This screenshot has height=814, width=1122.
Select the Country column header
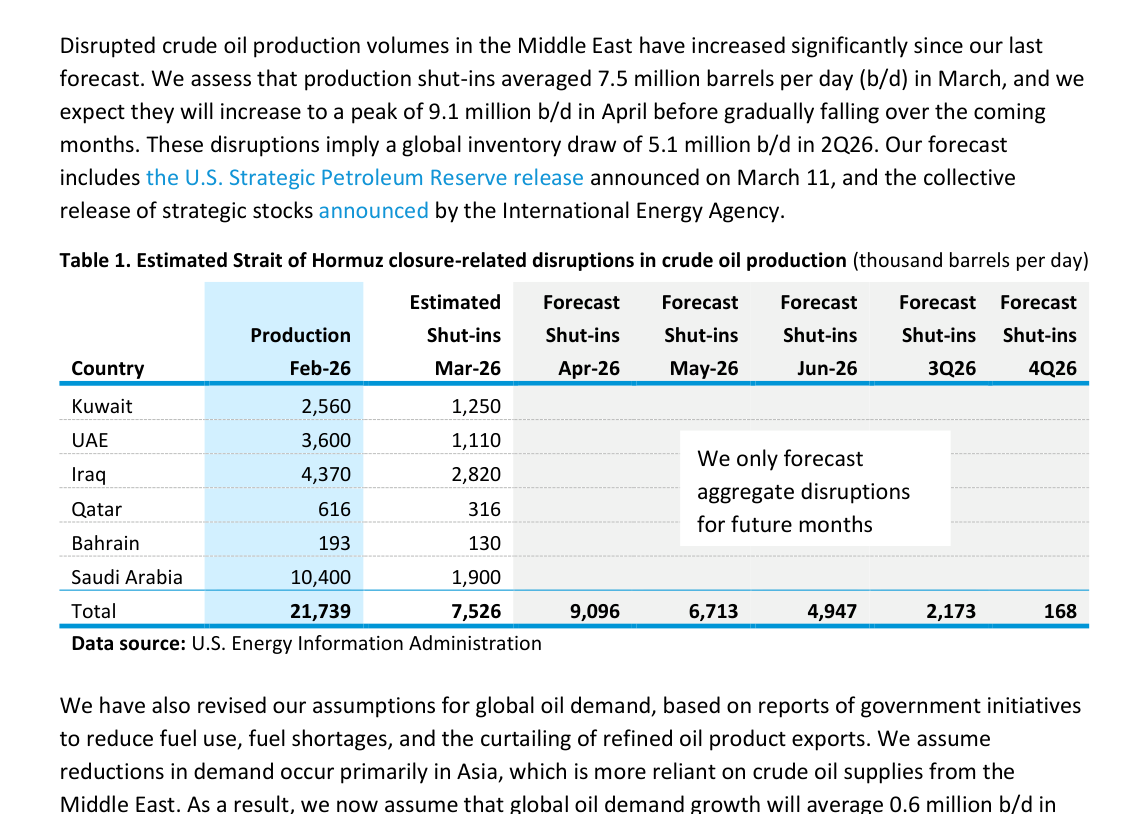point(108,368)
